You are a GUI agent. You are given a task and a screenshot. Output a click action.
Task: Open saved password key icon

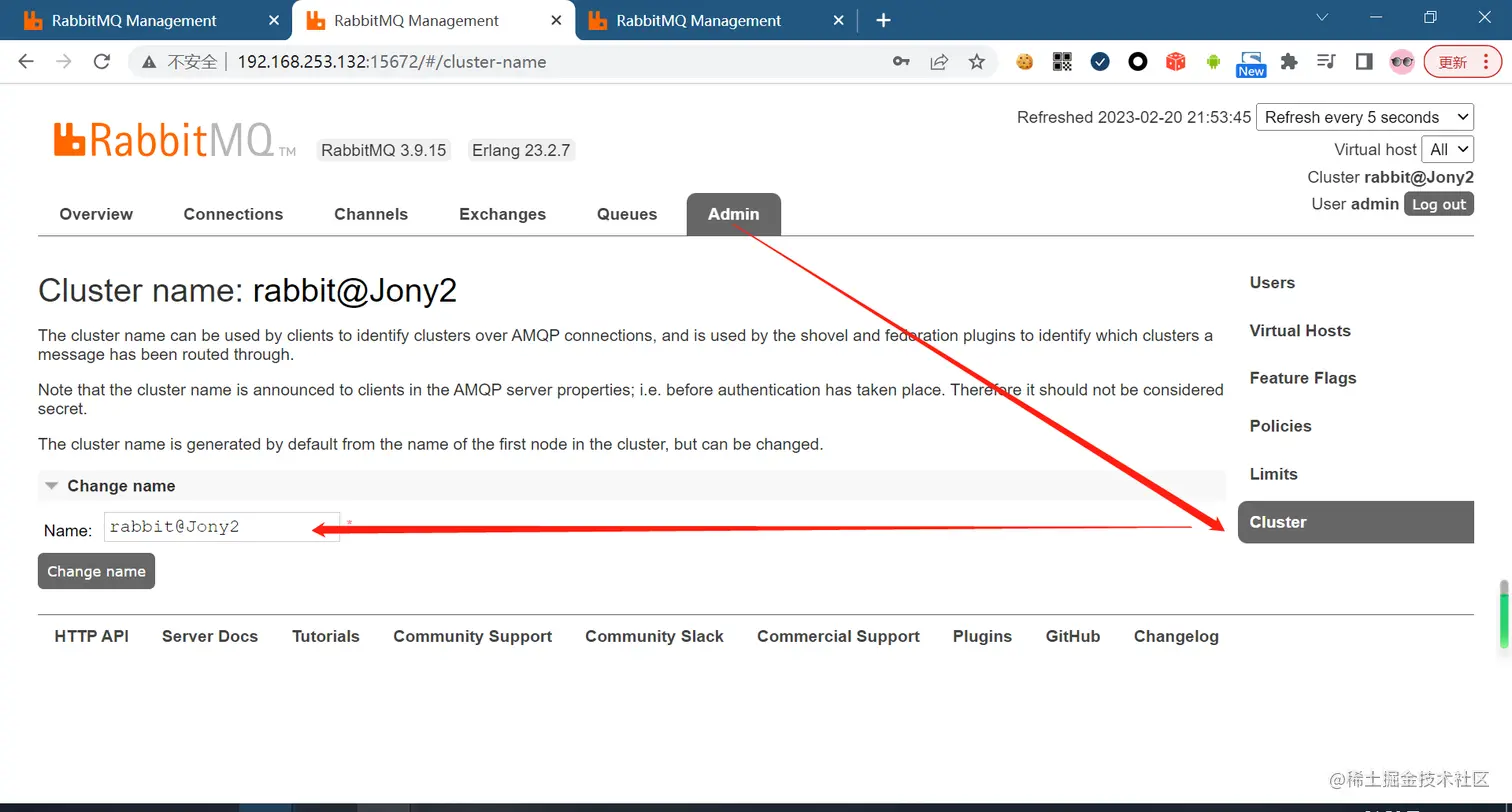pyautogui.click(x=901, y=61)
